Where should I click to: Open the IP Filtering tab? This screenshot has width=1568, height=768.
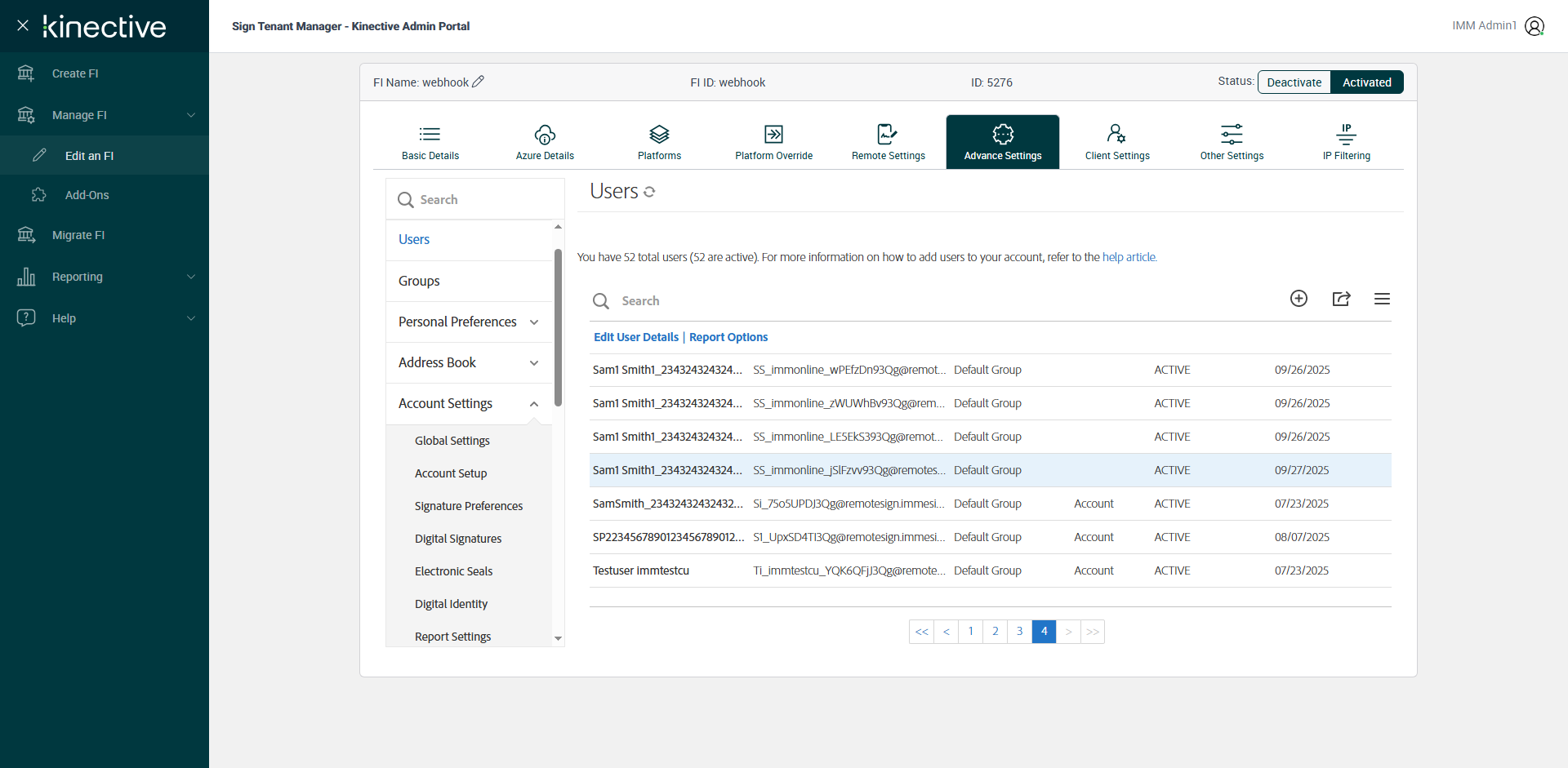(x=1346, y=142)
